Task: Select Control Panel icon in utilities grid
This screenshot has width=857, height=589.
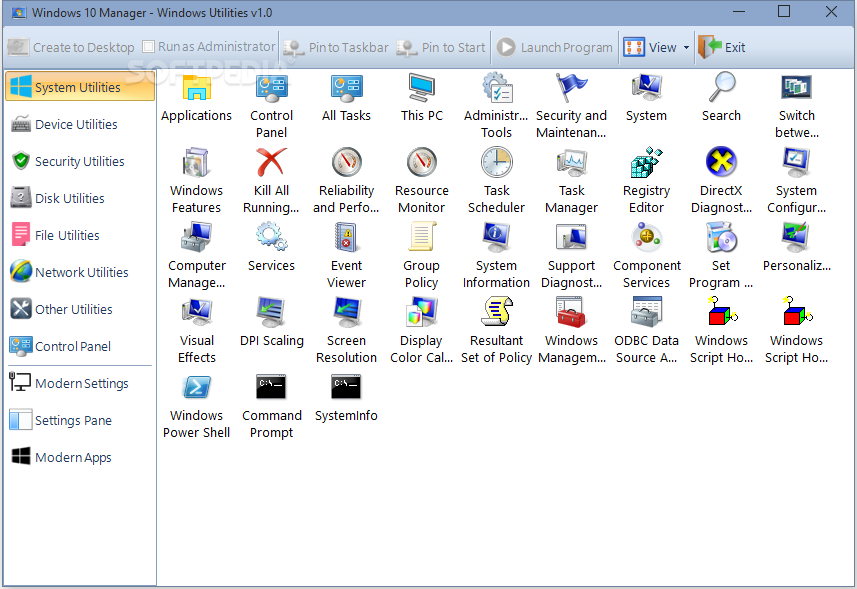Action: [x=271, y=87]
